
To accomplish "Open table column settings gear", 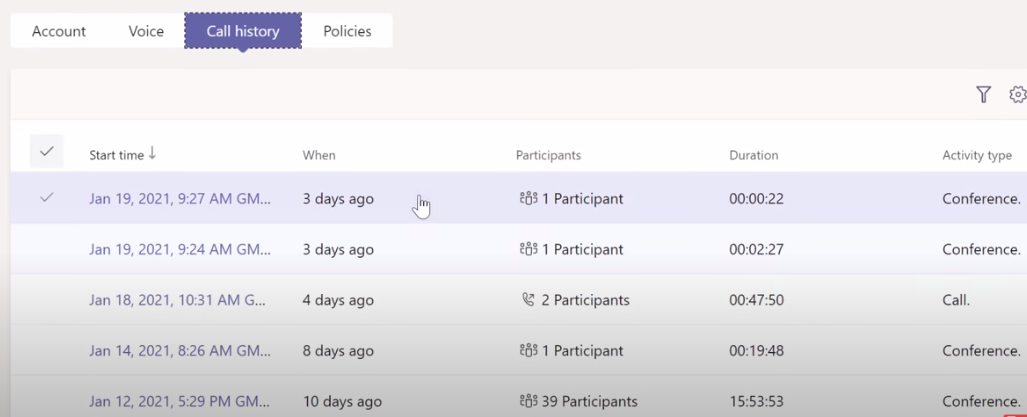I will [x=1017, y=94].
